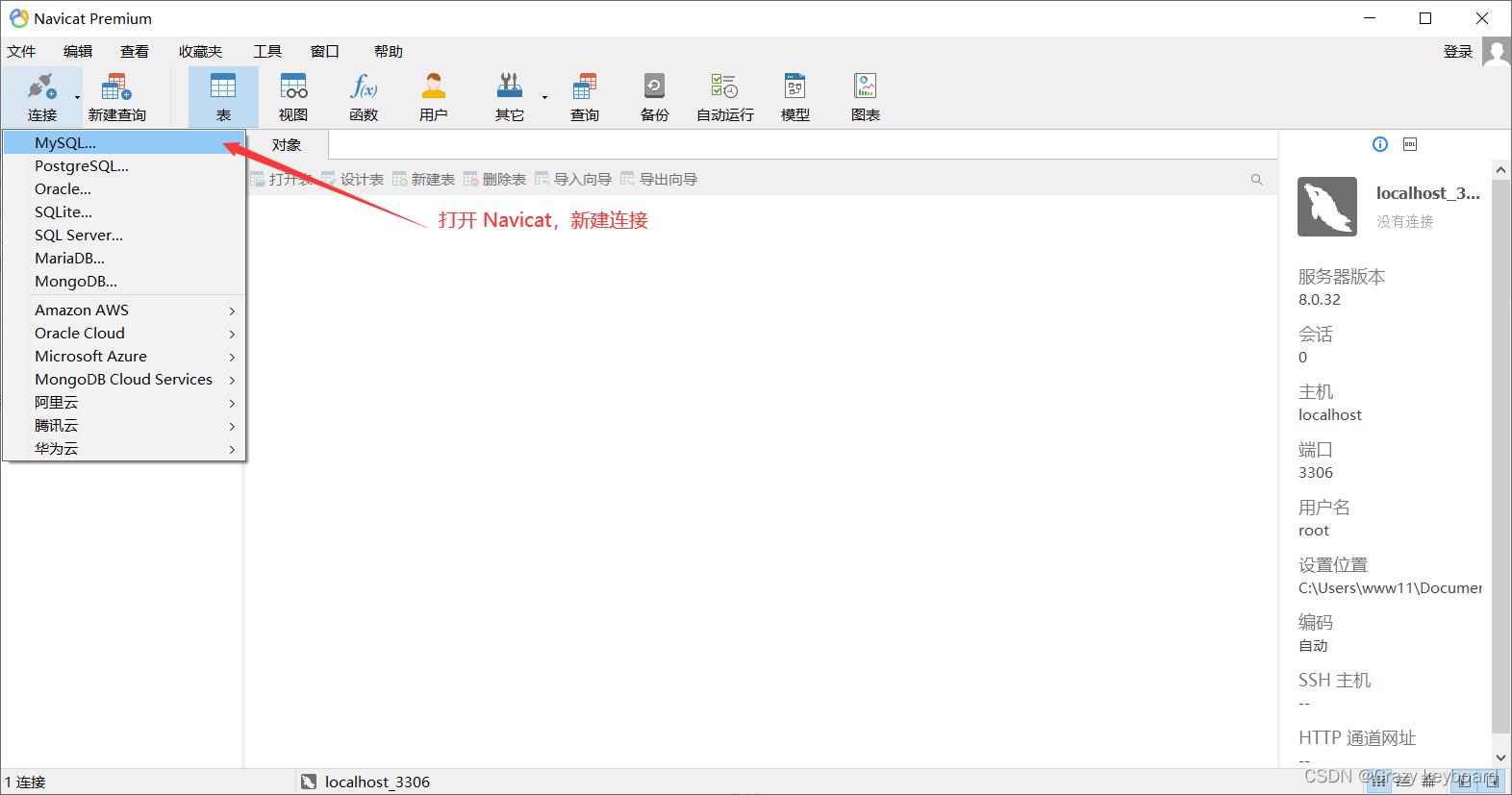Click the username value 'root'
This screenshot has height=795, width=1512.
click(x=1314, y=531)
